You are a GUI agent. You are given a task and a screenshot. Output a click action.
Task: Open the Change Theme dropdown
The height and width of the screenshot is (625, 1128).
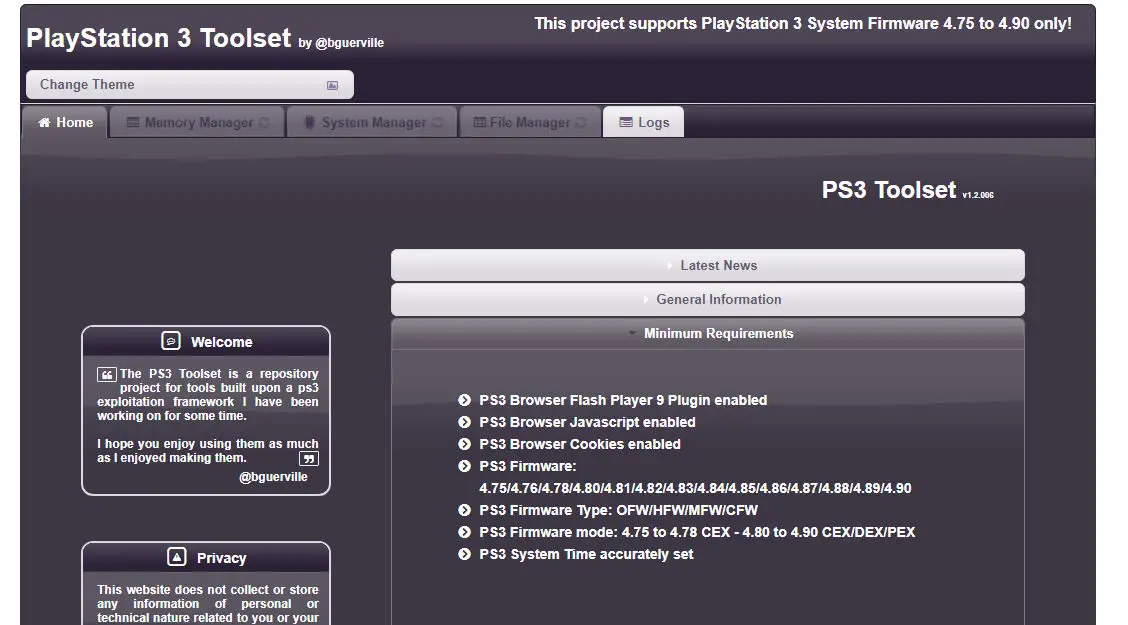[x=190, y=85]
